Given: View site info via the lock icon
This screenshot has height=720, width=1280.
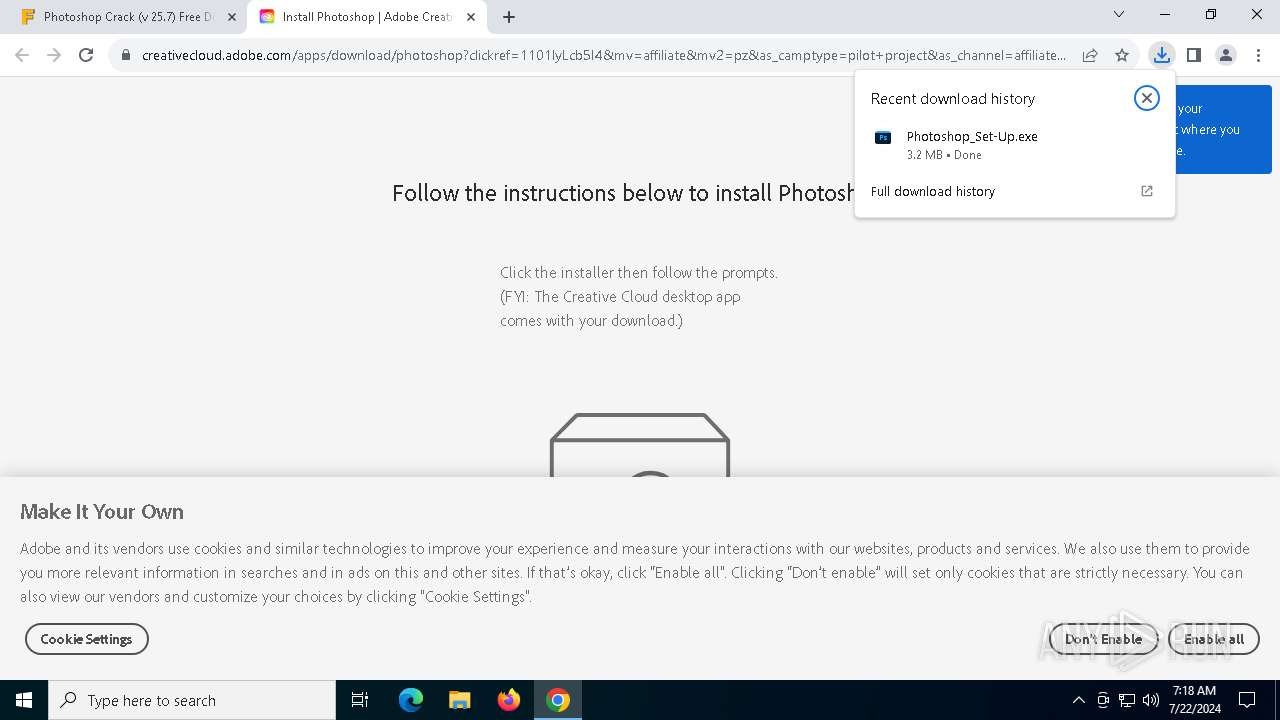Looking at the screenshot, I should pos(125,55).
